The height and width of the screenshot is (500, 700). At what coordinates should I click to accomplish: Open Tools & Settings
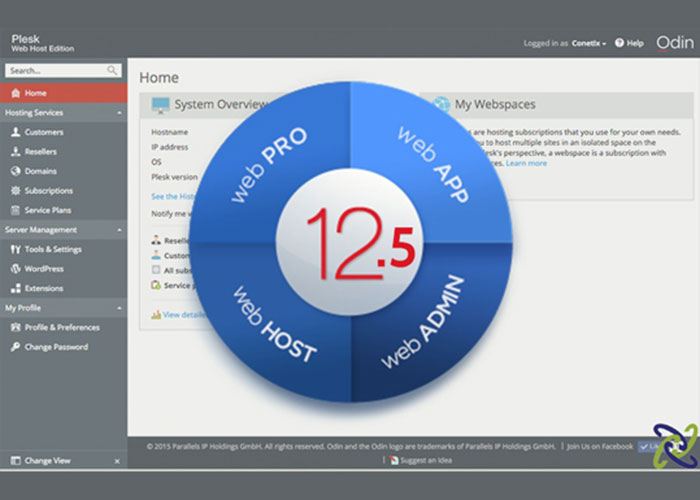pos(53,249)
